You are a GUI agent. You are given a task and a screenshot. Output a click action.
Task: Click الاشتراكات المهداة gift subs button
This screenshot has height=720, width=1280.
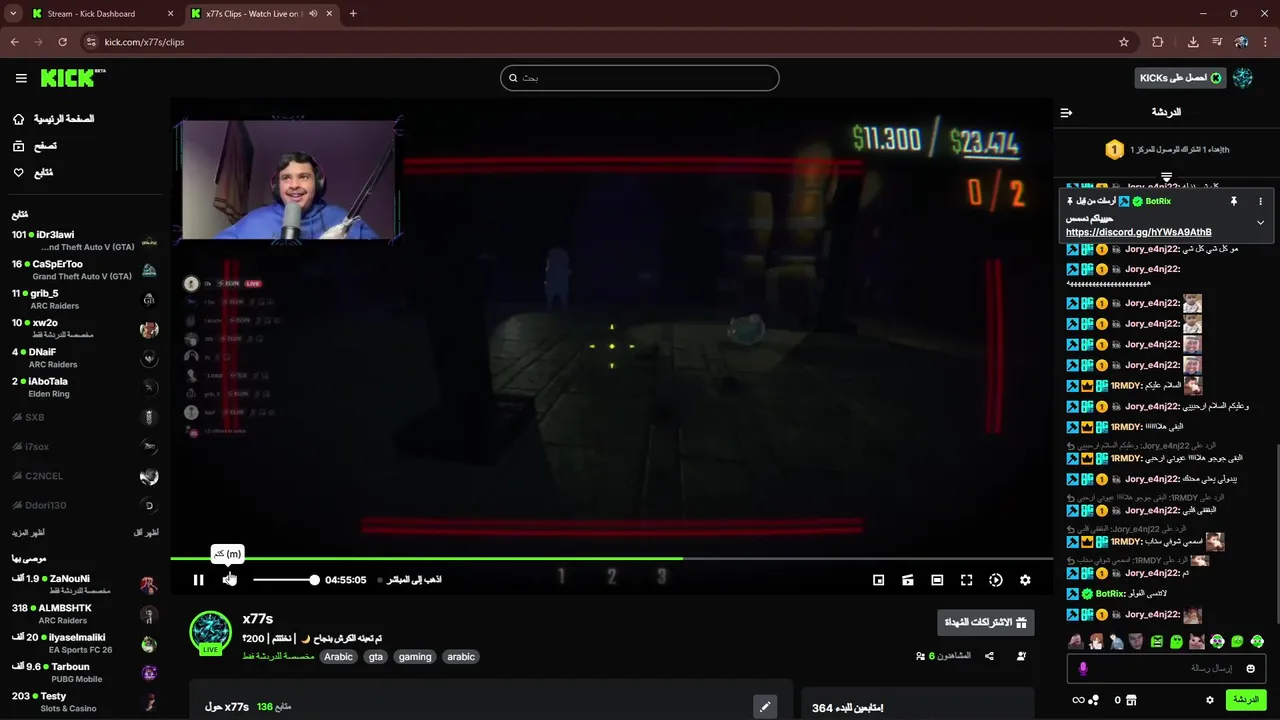pyautogui.click(x=986, y=622)
